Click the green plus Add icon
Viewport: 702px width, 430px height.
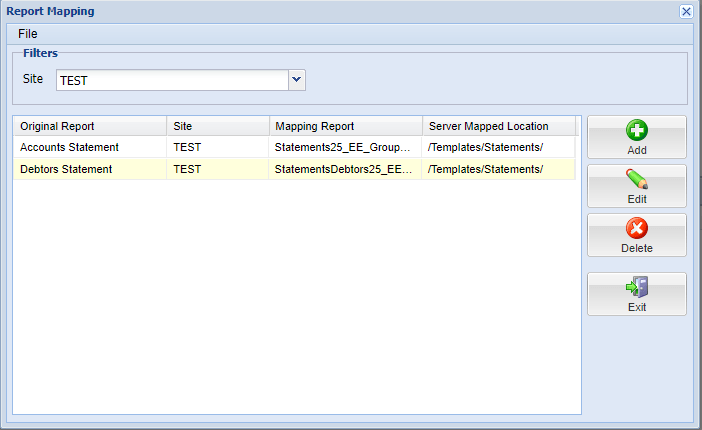pos(637,130)
